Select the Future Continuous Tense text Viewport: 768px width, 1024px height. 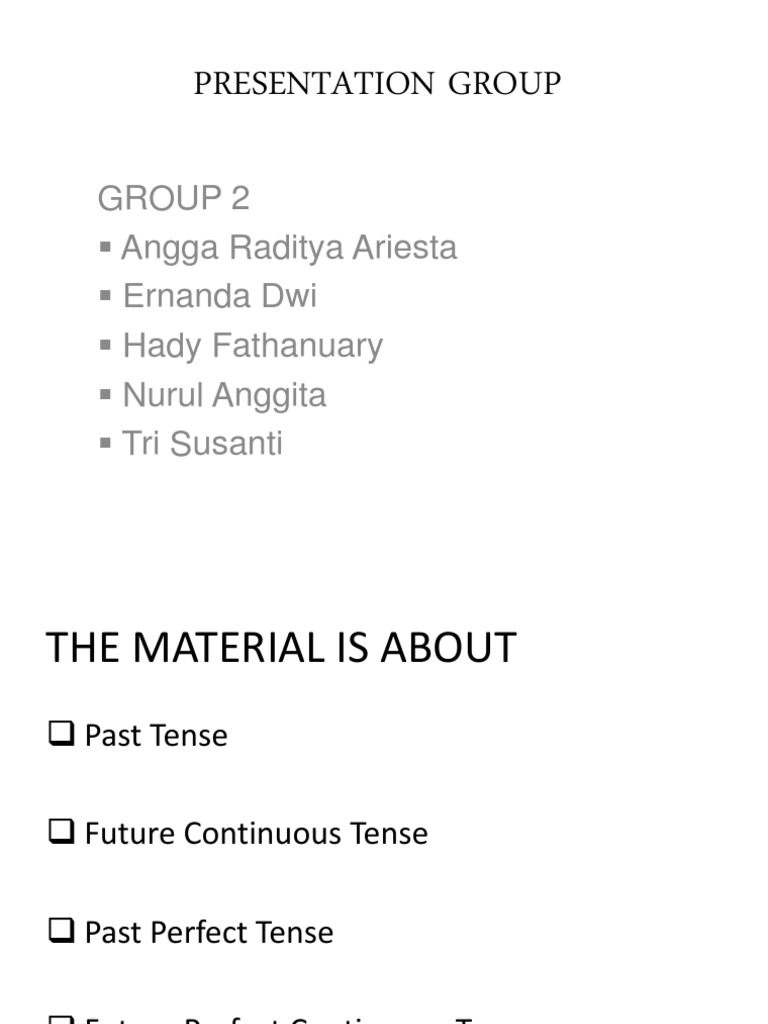pyautogui.click(x=256, y=834)
